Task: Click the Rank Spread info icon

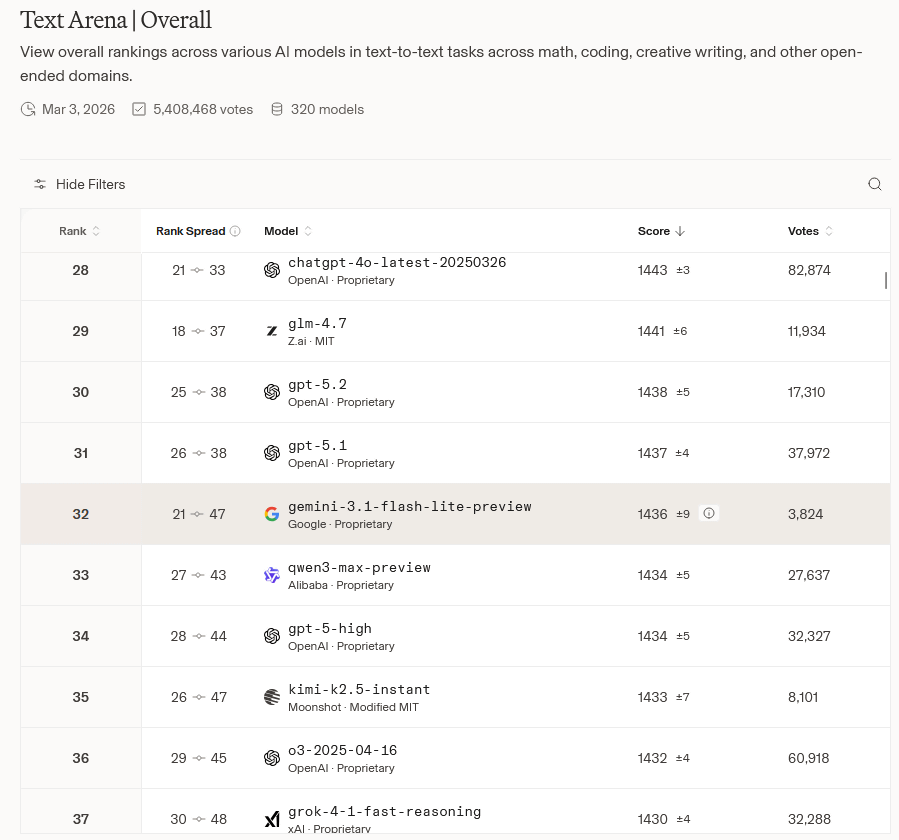Action: (235, 231)
